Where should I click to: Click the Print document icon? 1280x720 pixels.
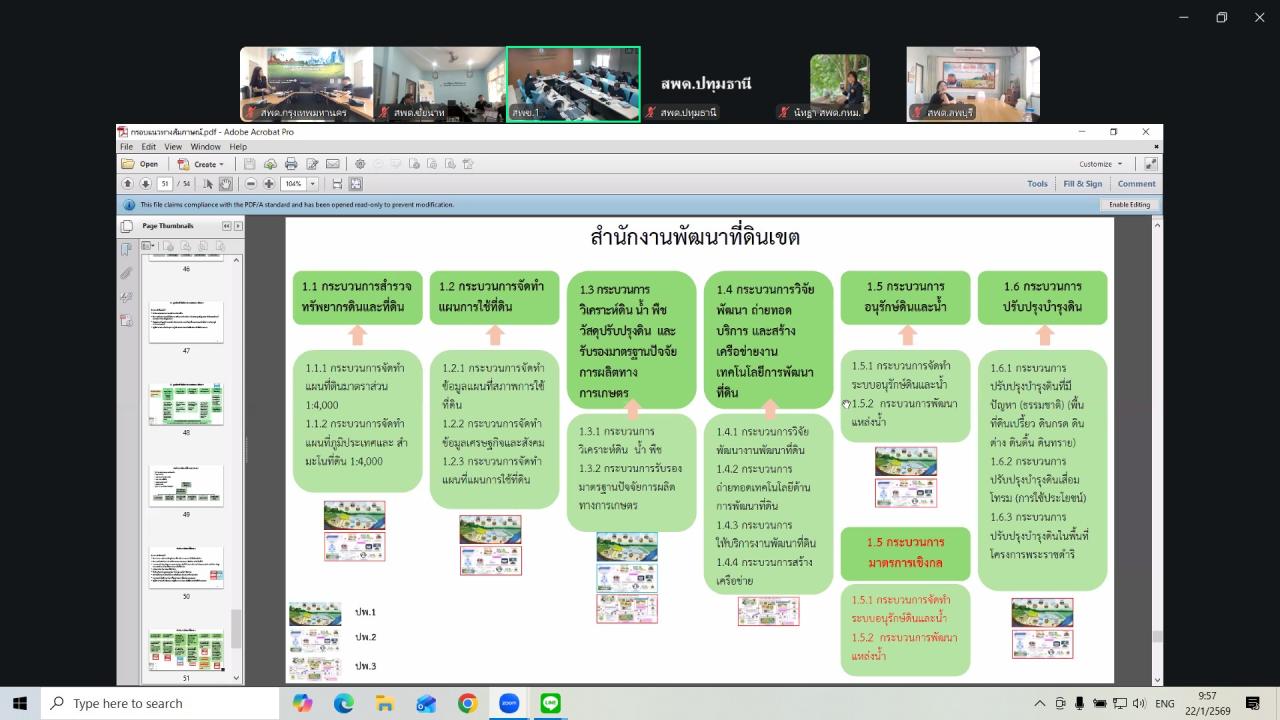(291, 163)
